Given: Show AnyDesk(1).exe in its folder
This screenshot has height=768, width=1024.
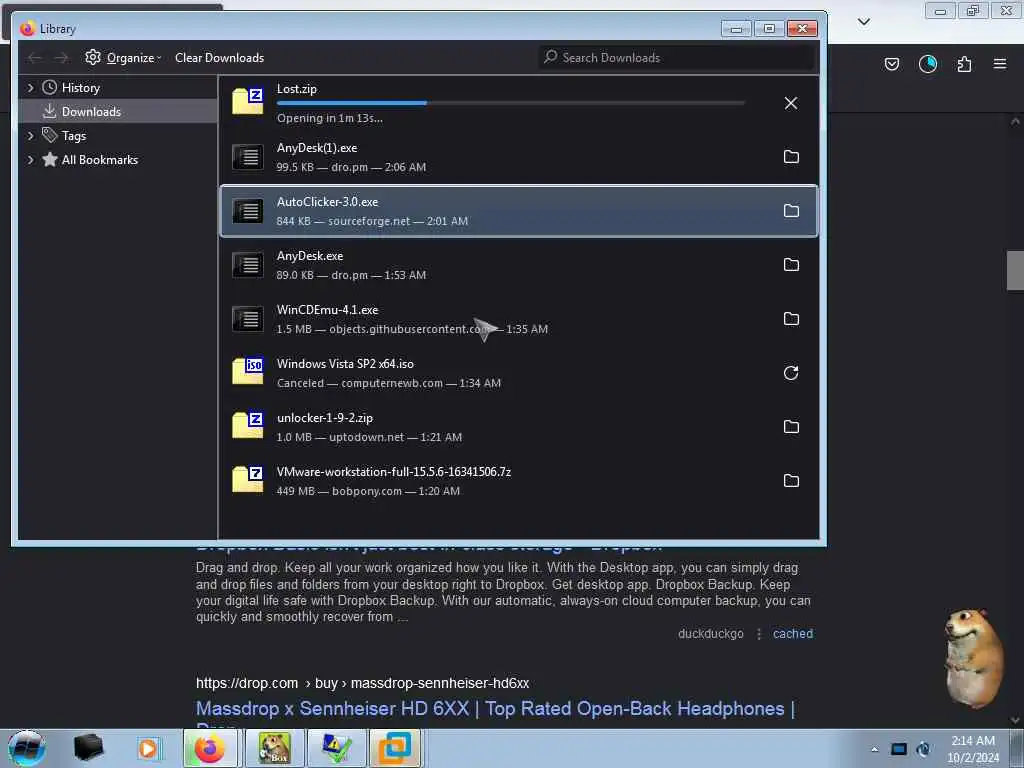Looking at the screenshot, I should point(791,157).
